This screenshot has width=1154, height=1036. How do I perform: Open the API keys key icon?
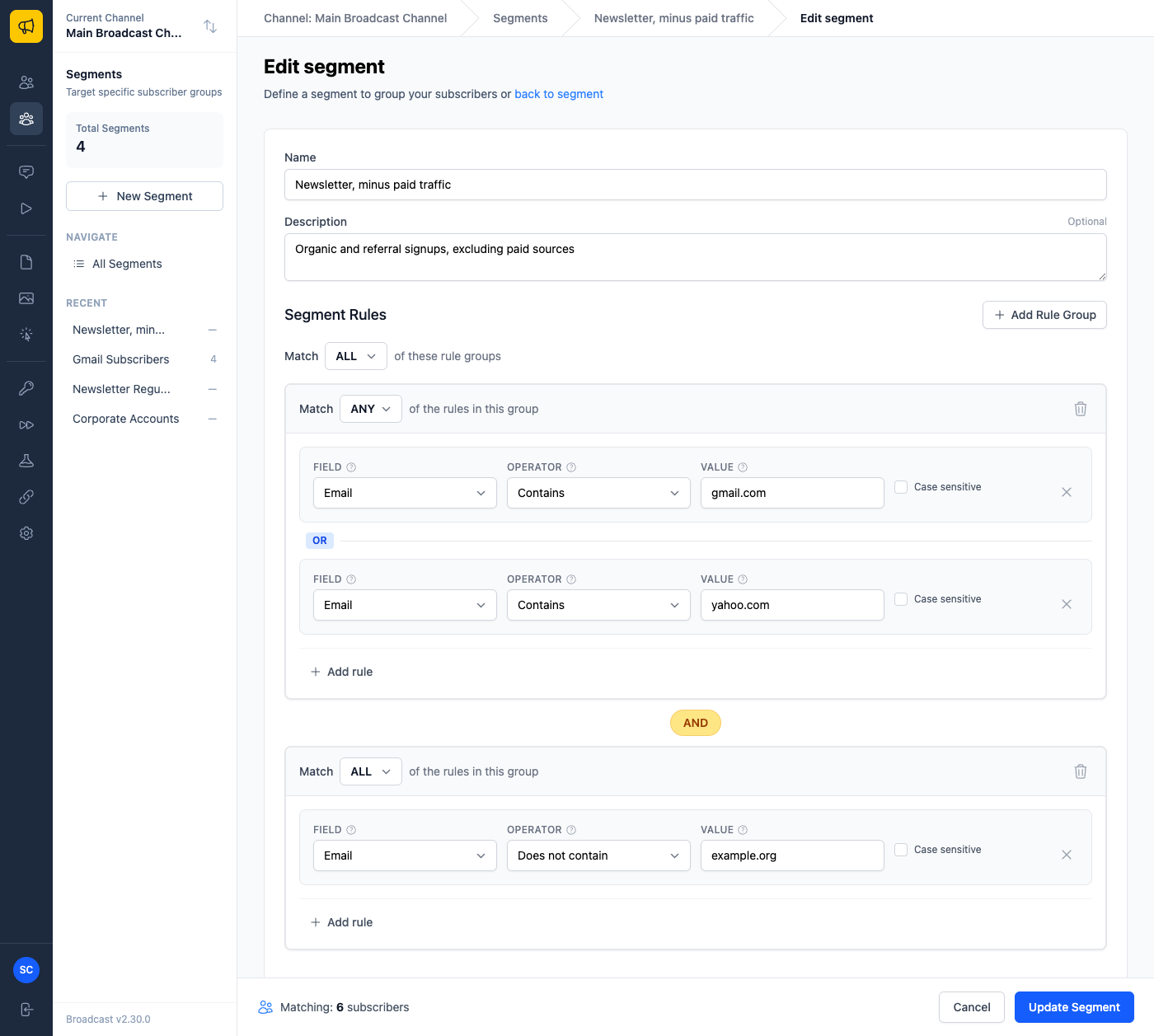point(26,388)
